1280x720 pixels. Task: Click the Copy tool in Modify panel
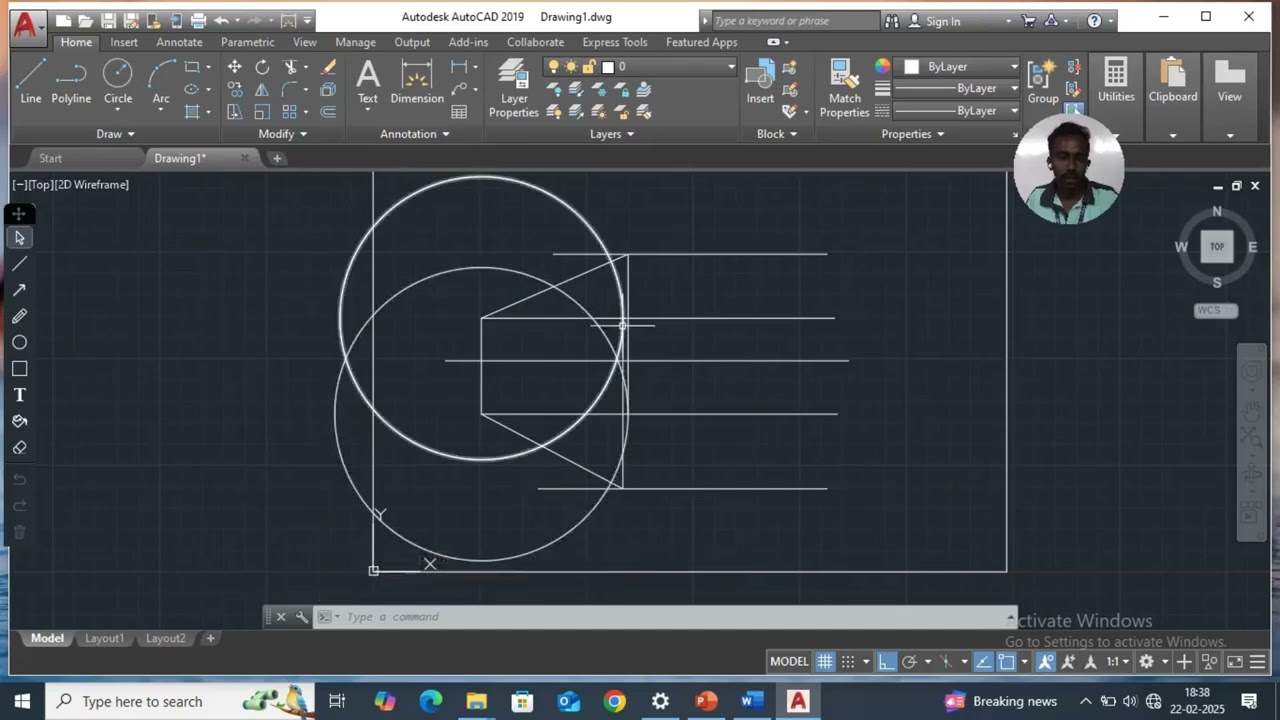(234, 89)
